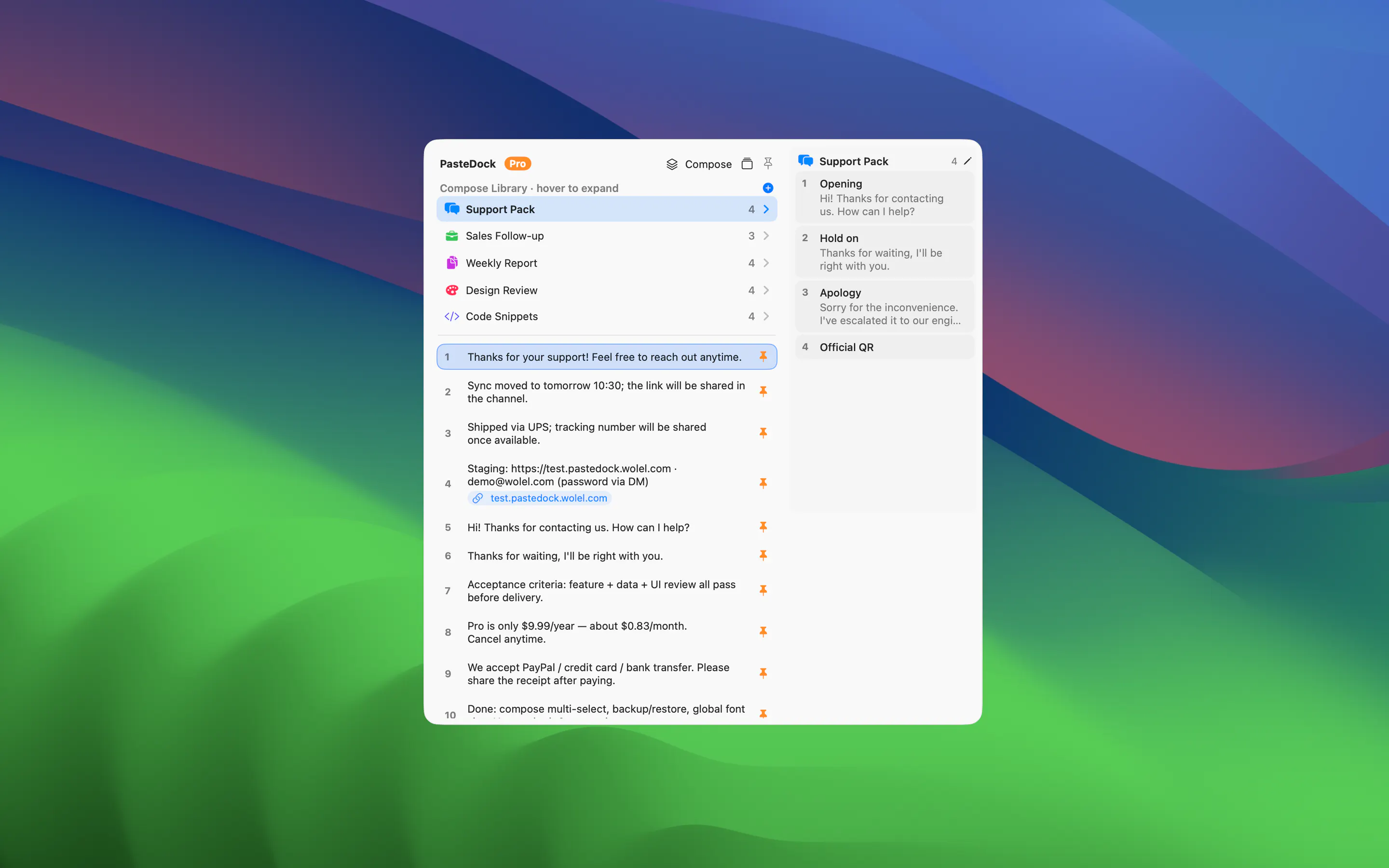Select the Apology snippet card
The width and height of the screenshot is (1389, 868).
point(885,306)
